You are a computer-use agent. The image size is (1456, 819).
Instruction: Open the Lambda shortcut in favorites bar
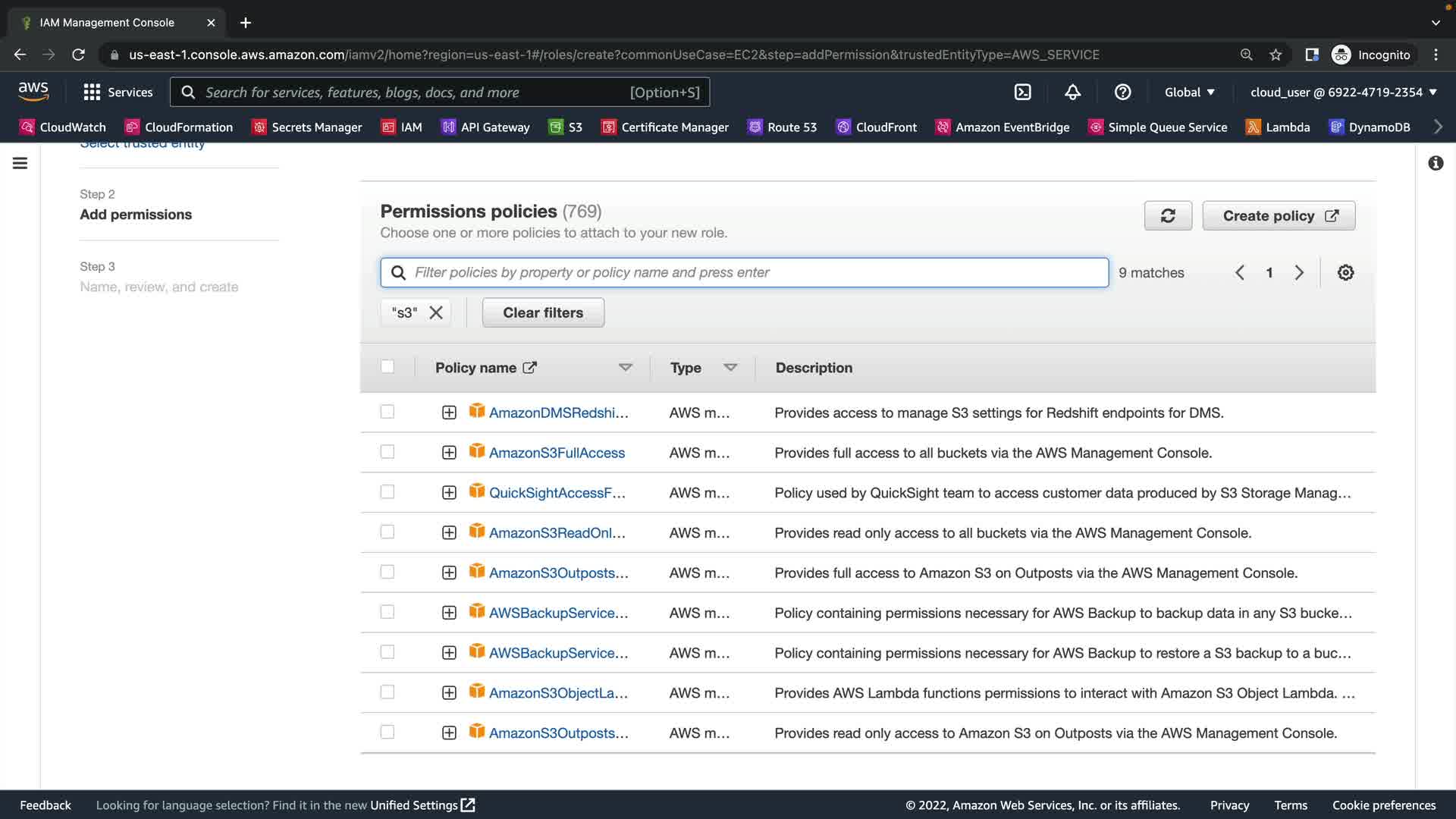point(1278,127)
